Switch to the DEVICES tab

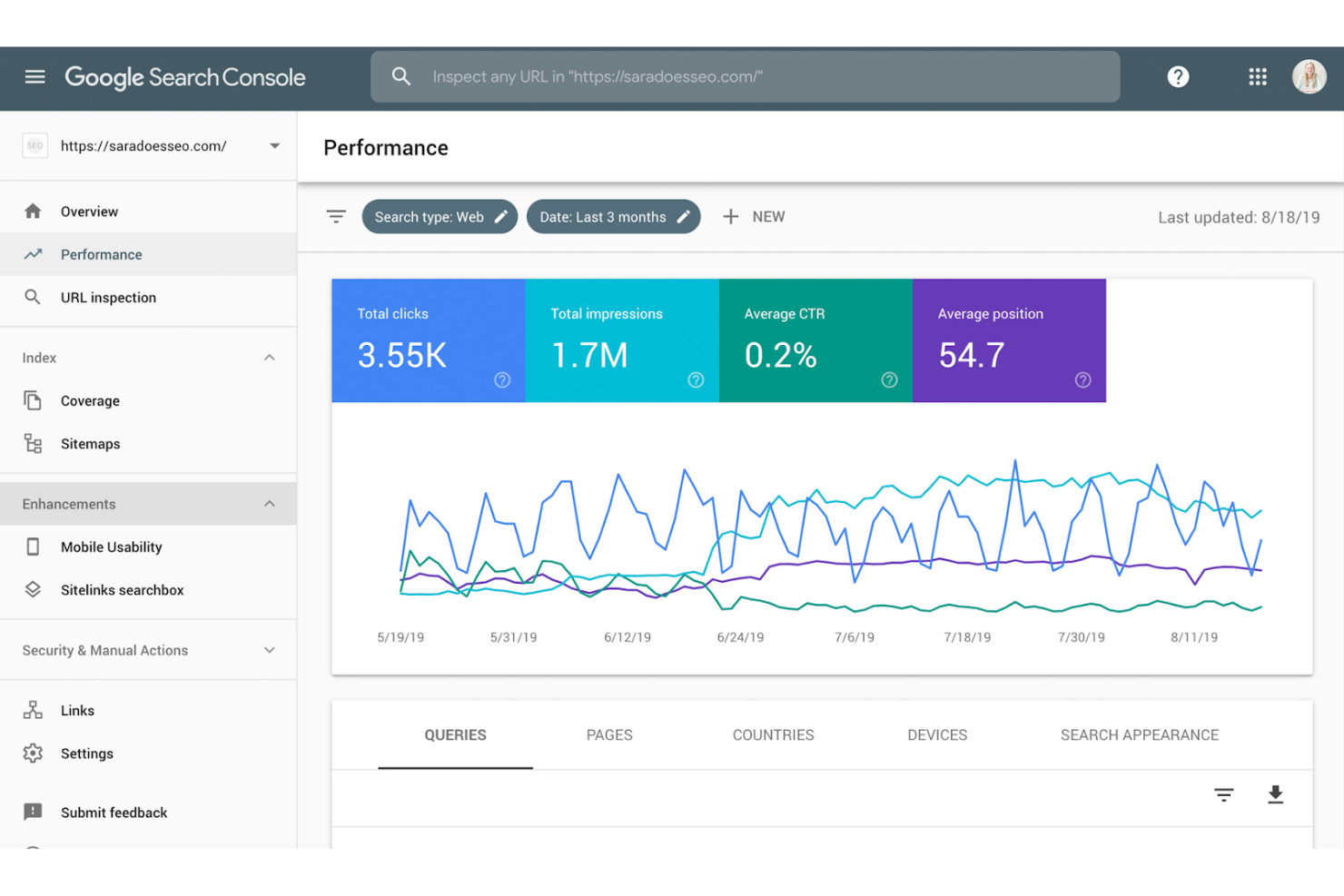click(x=937, y=735)
